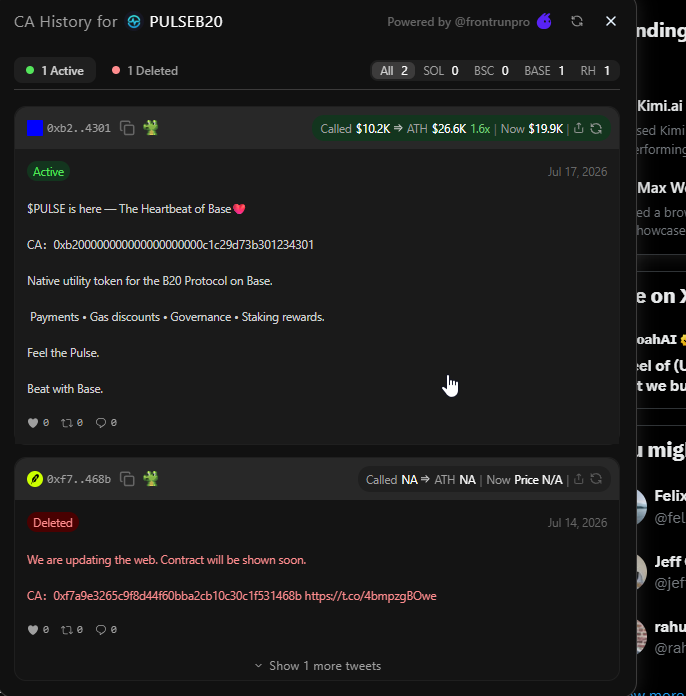
Task: Click the Felix suggestion in background page
Action: pos(662,507)
